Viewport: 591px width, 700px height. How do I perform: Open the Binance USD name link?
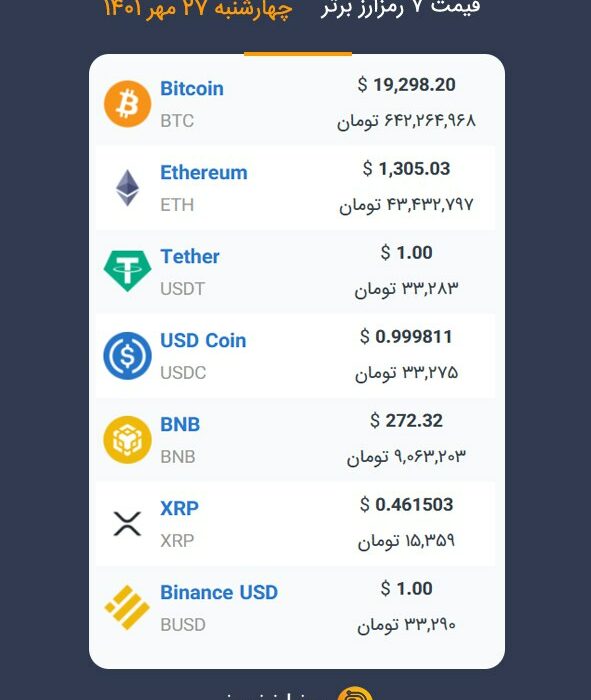[x=219, y=592]
